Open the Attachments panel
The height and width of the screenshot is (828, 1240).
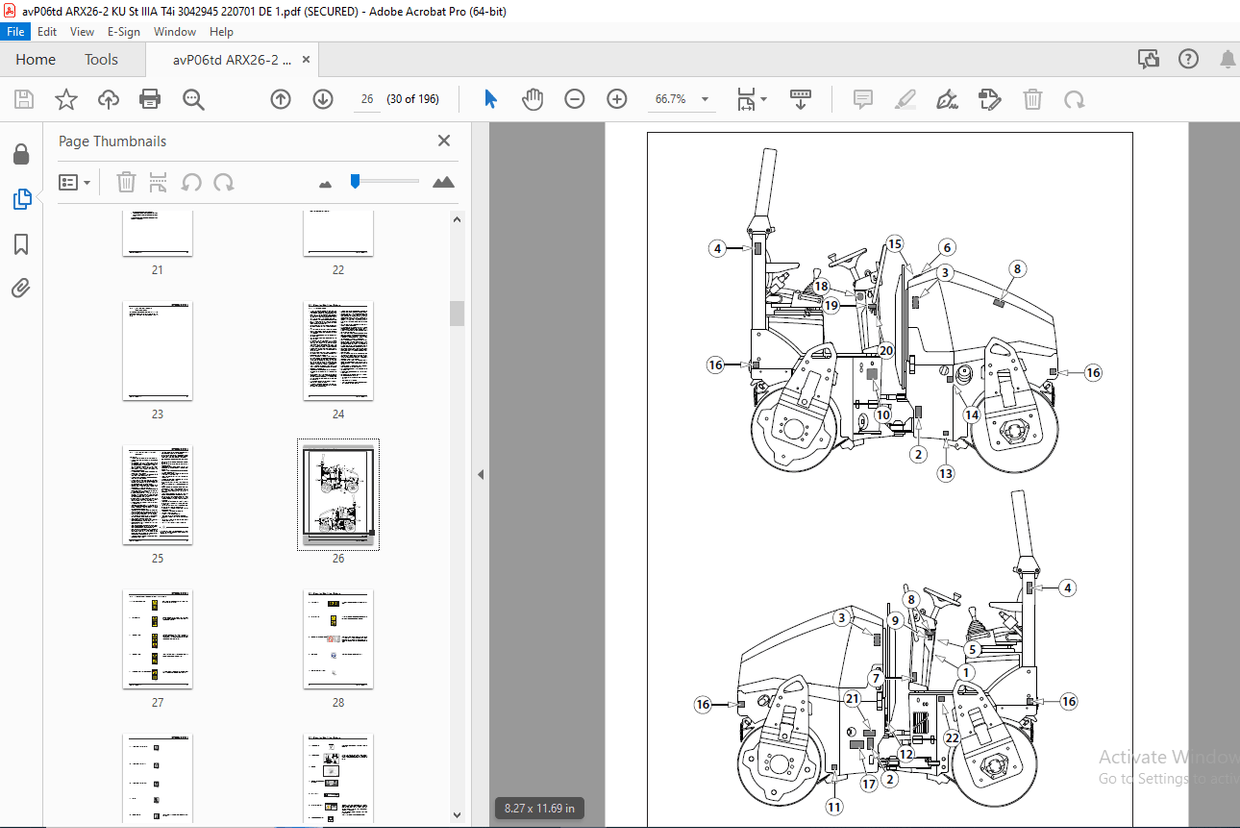[x=22, y=289]
